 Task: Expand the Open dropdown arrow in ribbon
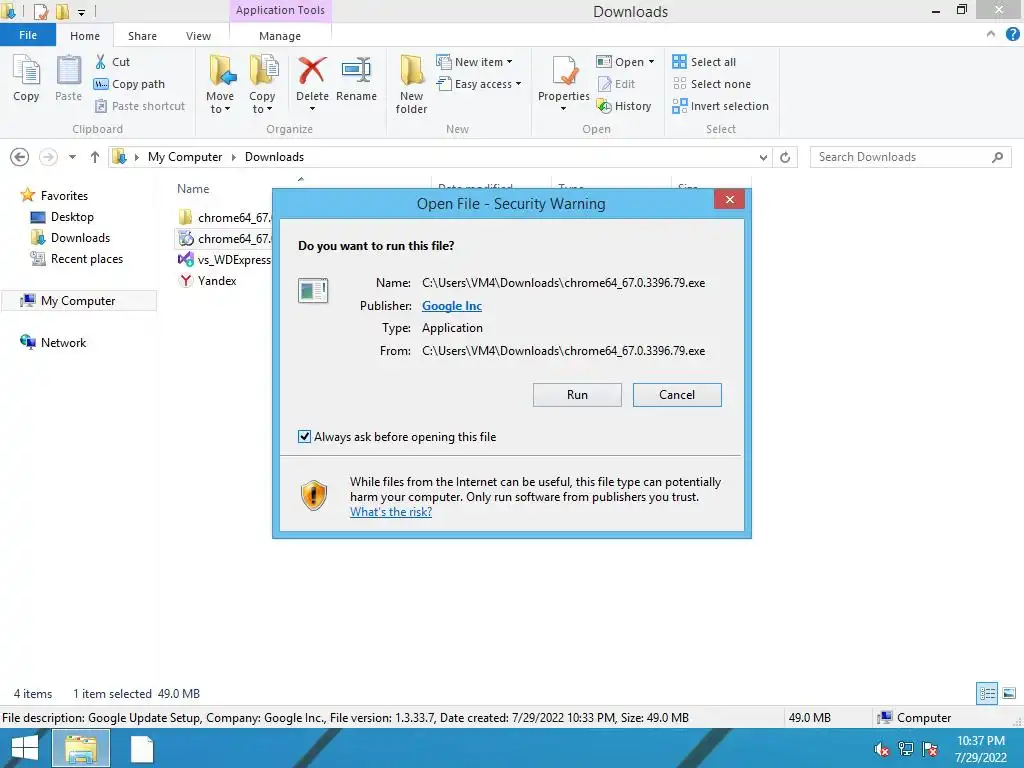(651, 62)
